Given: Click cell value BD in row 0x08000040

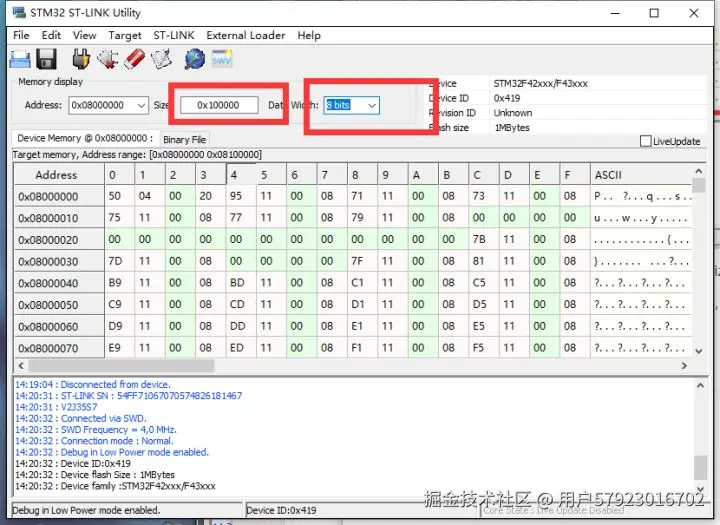Looking at the screenshot, I should pyautogui.click(x=241, y=282).
